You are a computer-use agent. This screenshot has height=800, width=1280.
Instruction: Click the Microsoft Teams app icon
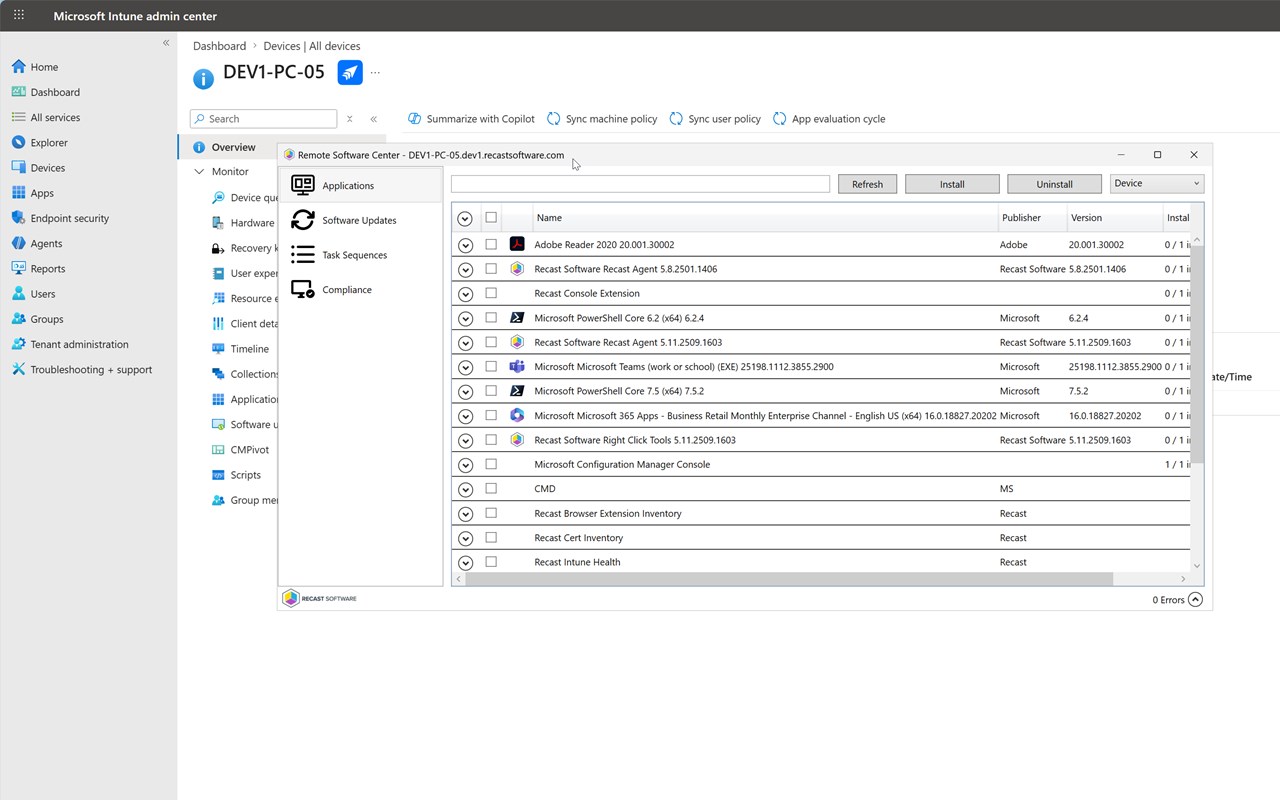pos(517,366)
